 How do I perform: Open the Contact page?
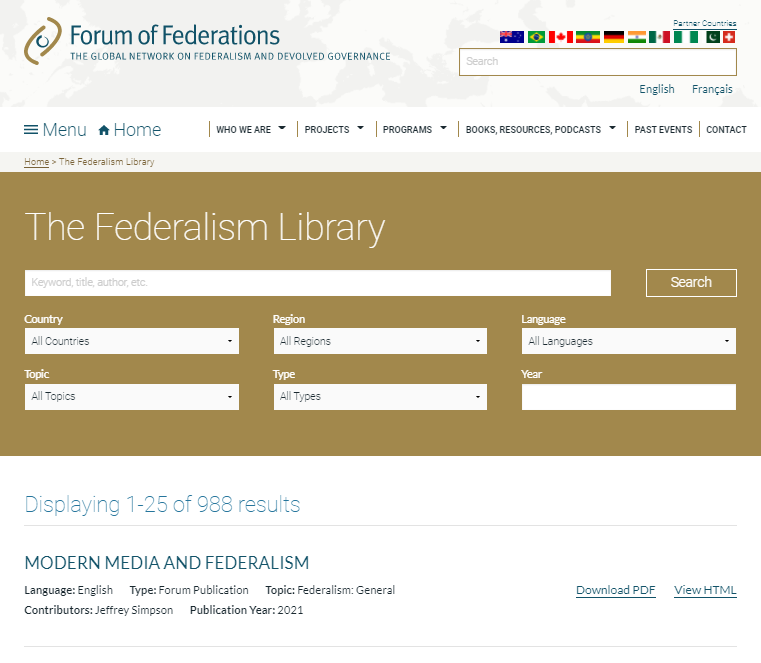(726, 130)
